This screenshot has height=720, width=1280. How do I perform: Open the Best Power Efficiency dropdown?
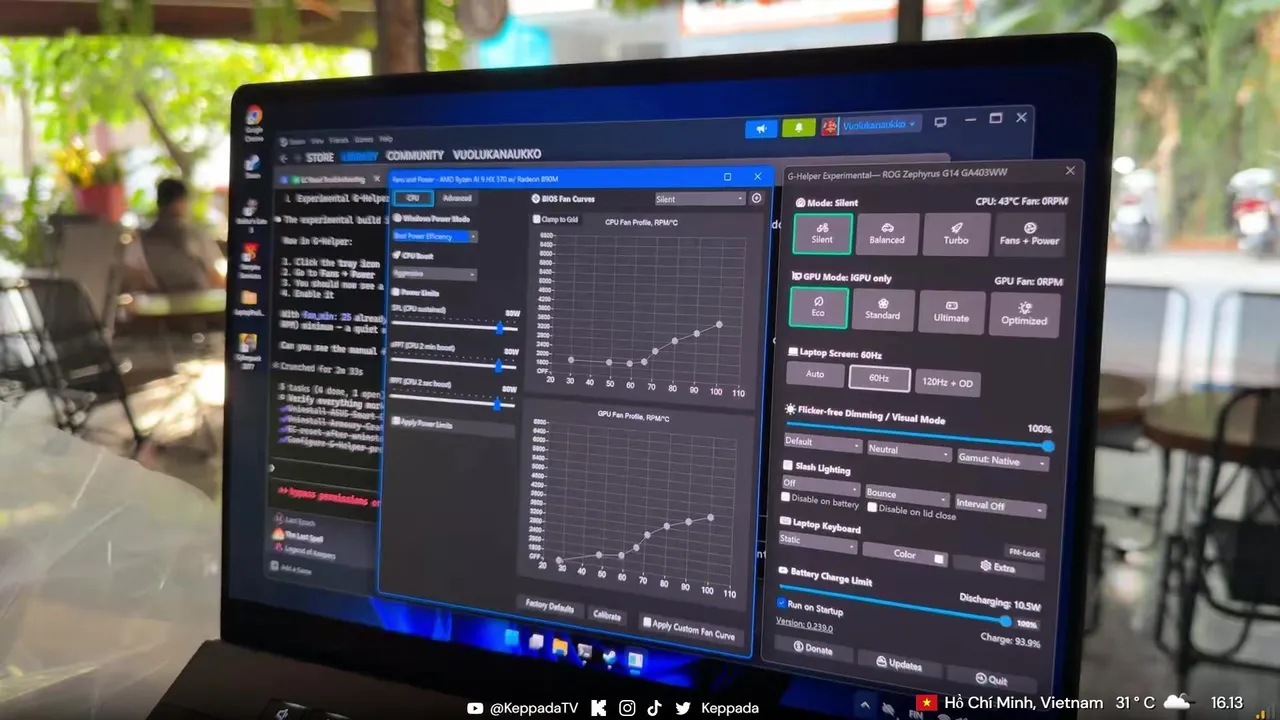click(434, 237)
